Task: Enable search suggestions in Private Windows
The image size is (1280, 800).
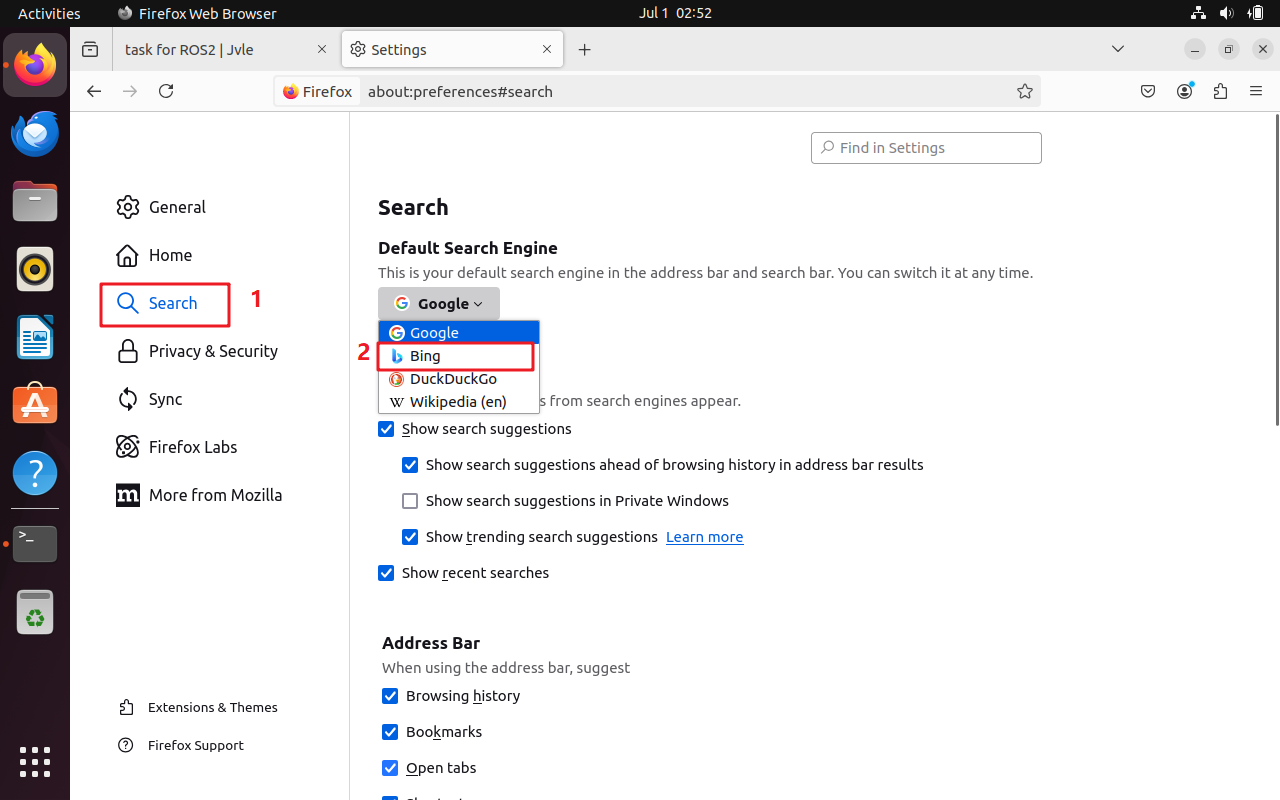Action: [x=410, y=501]
